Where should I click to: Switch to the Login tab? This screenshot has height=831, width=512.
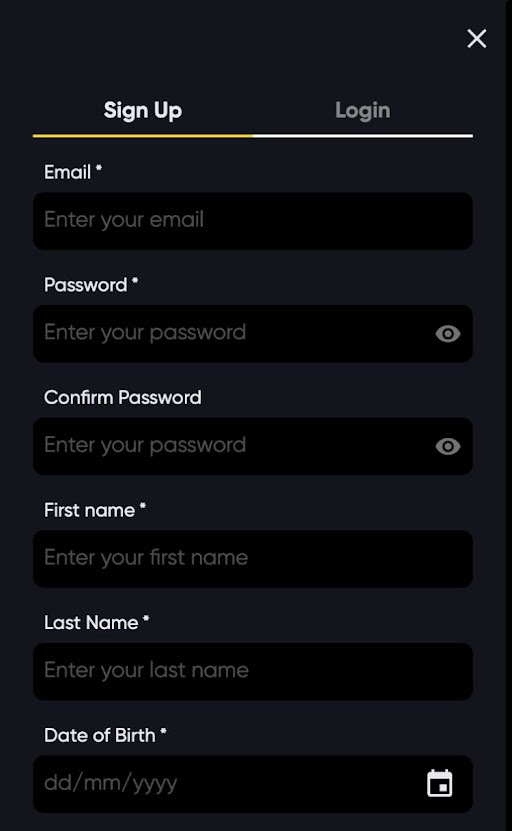(363, 110)
